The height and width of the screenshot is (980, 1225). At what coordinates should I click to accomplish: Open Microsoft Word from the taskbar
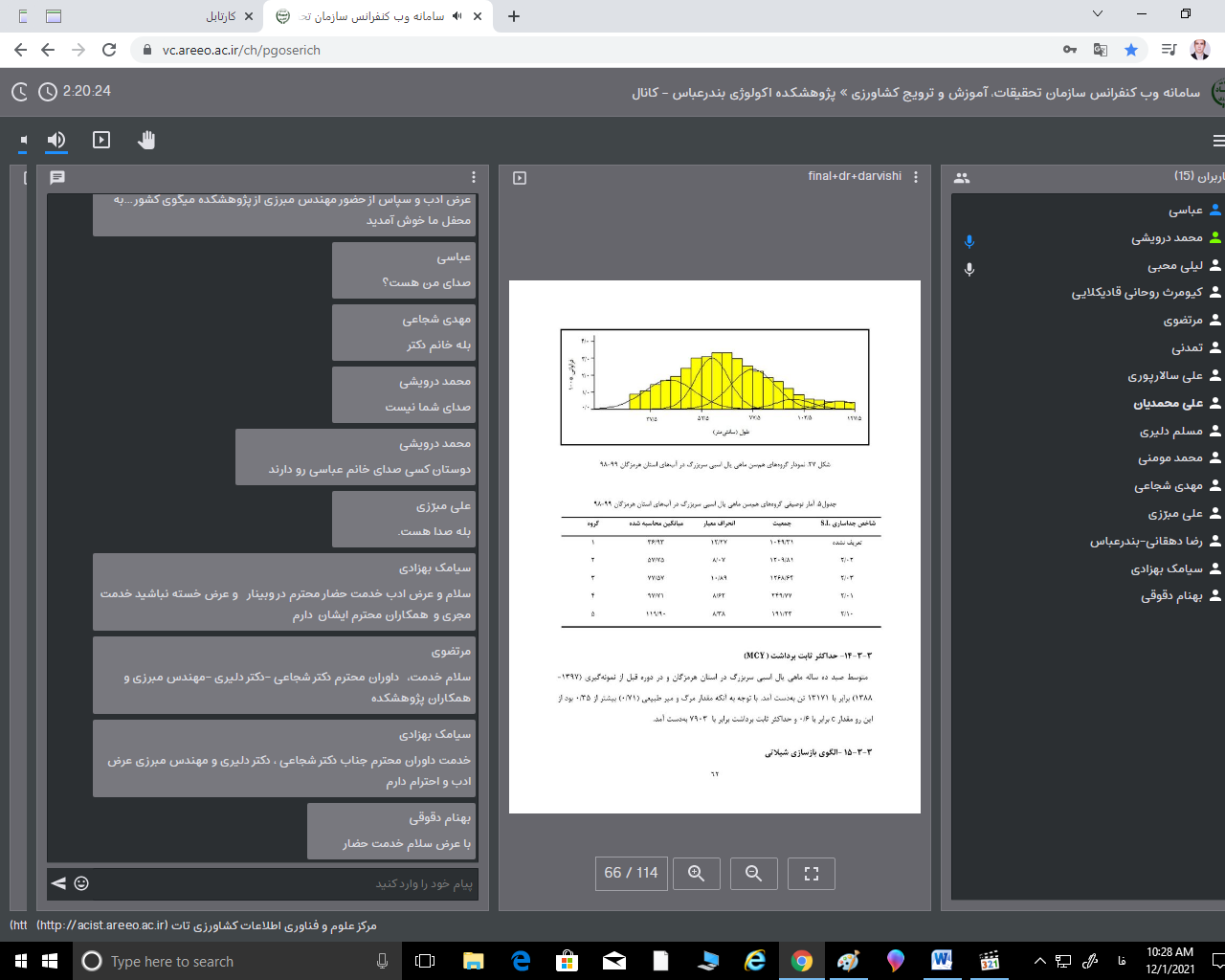tap(941, 960)
